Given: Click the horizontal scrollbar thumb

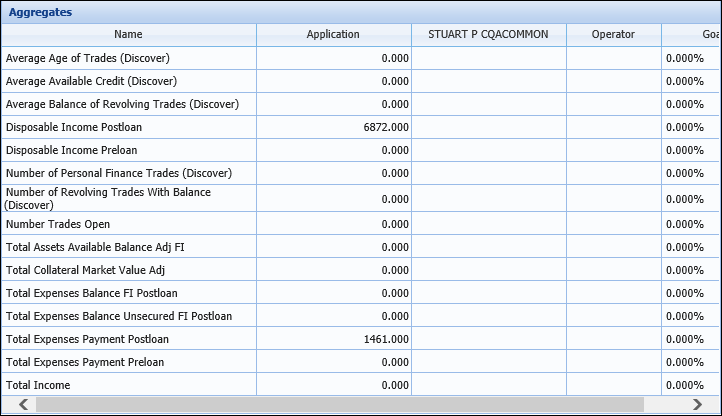Looking at the screenshot, I should click(340, 404).
